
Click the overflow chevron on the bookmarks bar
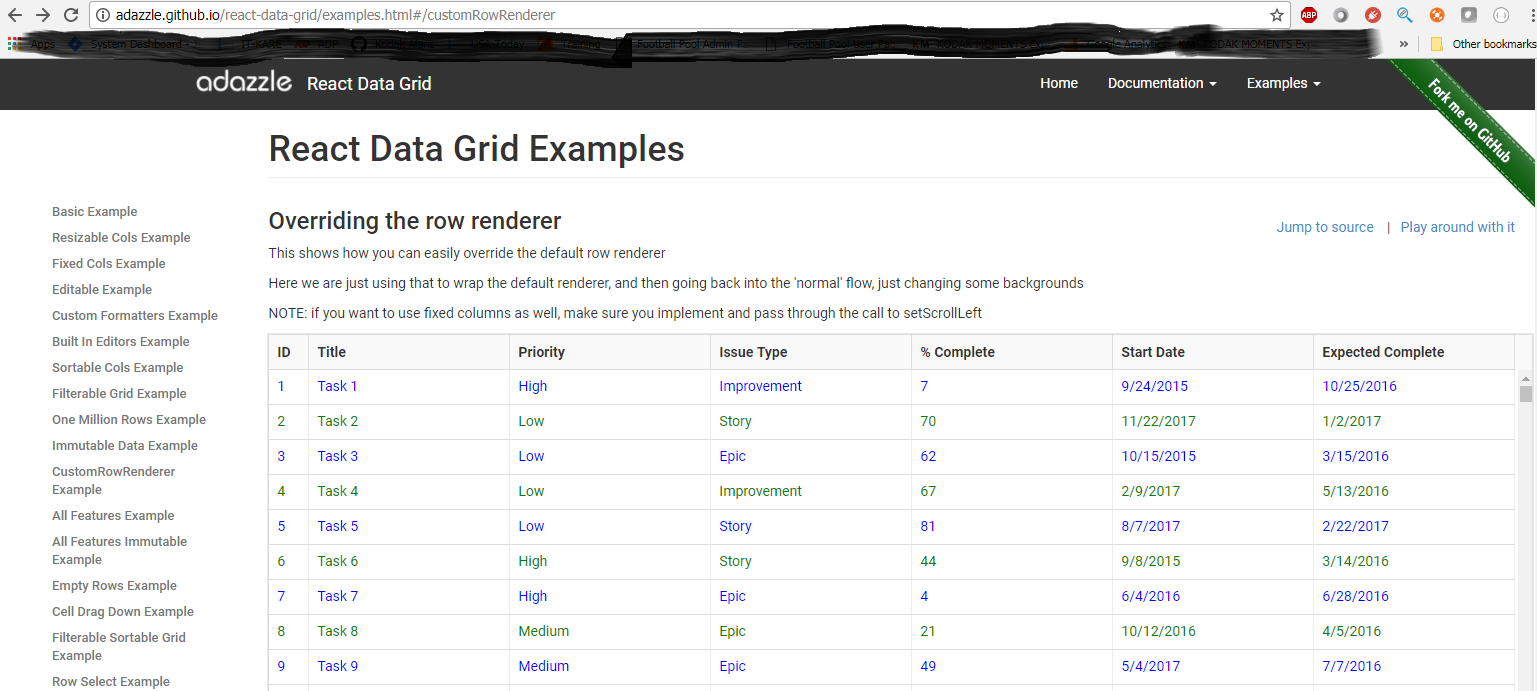point(1404,44)
